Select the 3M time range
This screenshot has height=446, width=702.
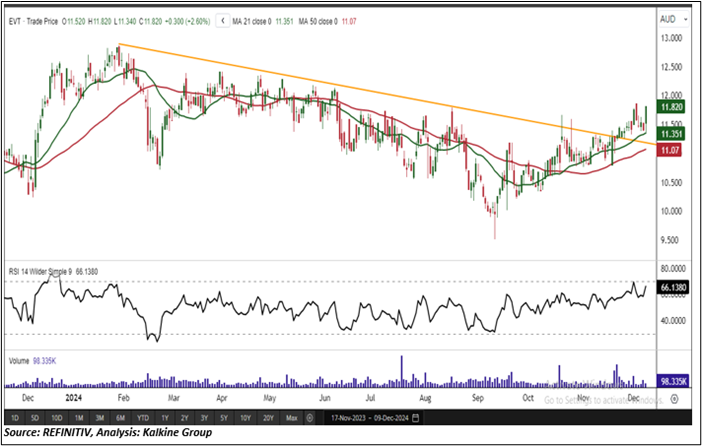(x=99, y=418)
